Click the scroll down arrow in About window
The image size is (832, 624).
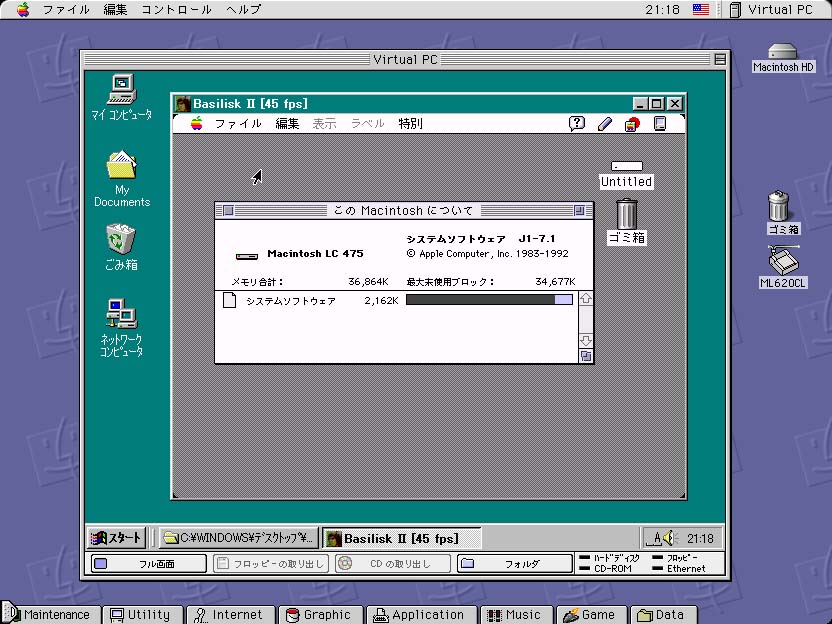(x=586, y=341)
